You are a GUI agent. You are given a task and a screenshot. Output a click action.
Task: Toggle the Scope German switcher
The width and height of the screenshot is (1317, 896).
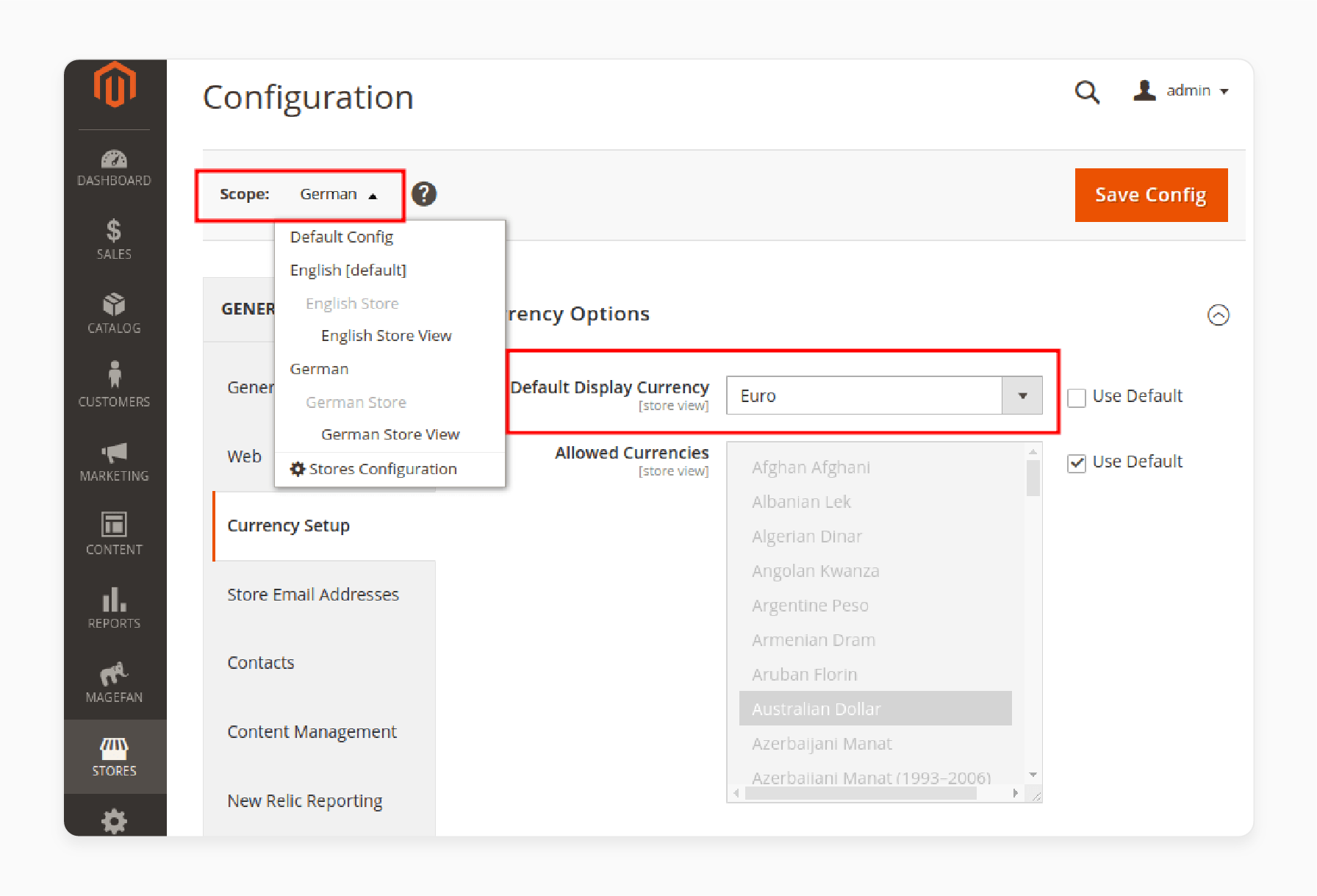[x=339, y=195]
